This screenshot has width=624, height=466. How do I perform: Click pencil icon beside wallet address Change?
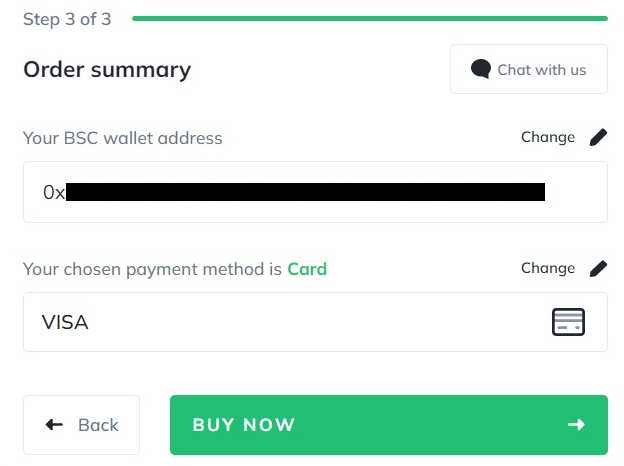click(x=598, y=137)
